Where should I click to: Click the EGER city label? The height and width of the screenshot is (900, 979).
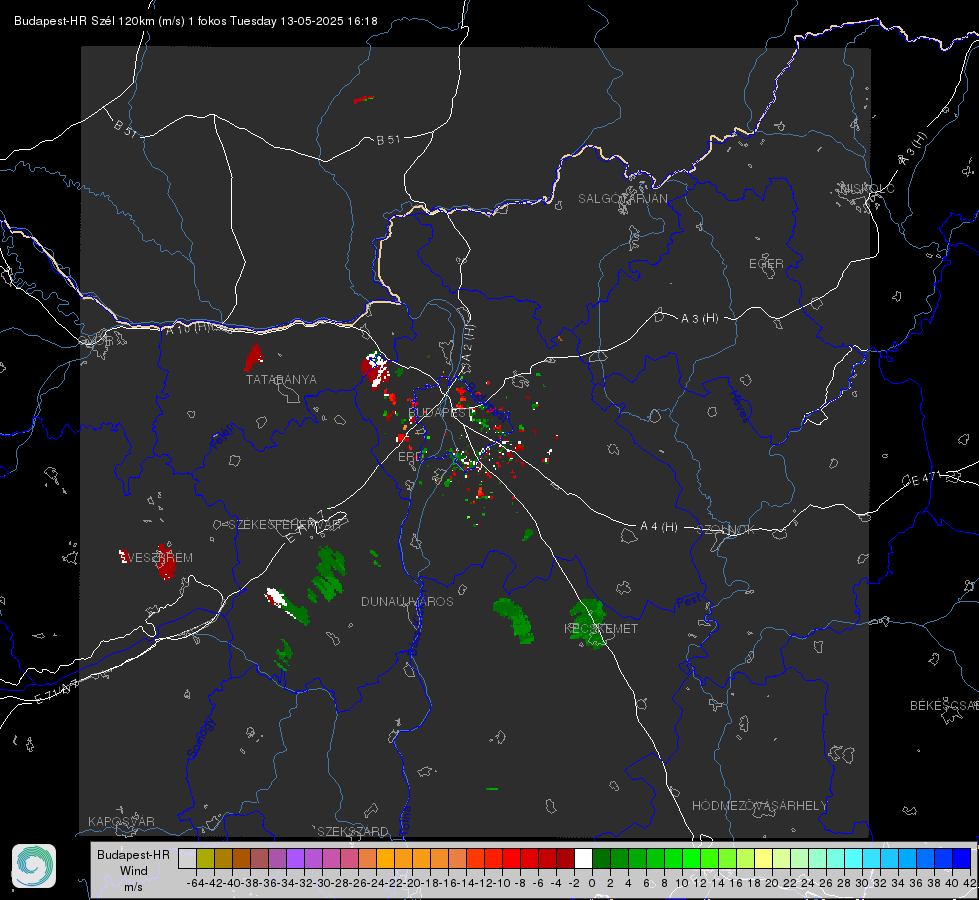coord(766,264)
